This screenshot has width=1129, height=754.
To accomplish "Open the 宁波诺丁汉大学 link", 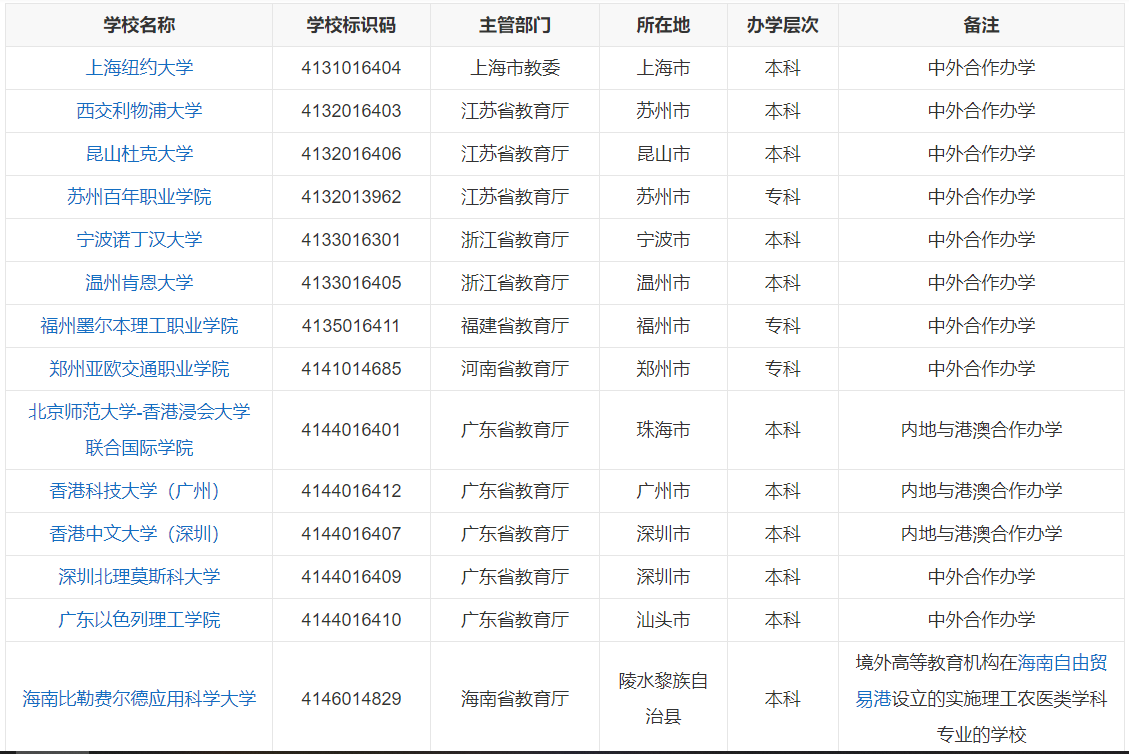I will pos(139,240).
